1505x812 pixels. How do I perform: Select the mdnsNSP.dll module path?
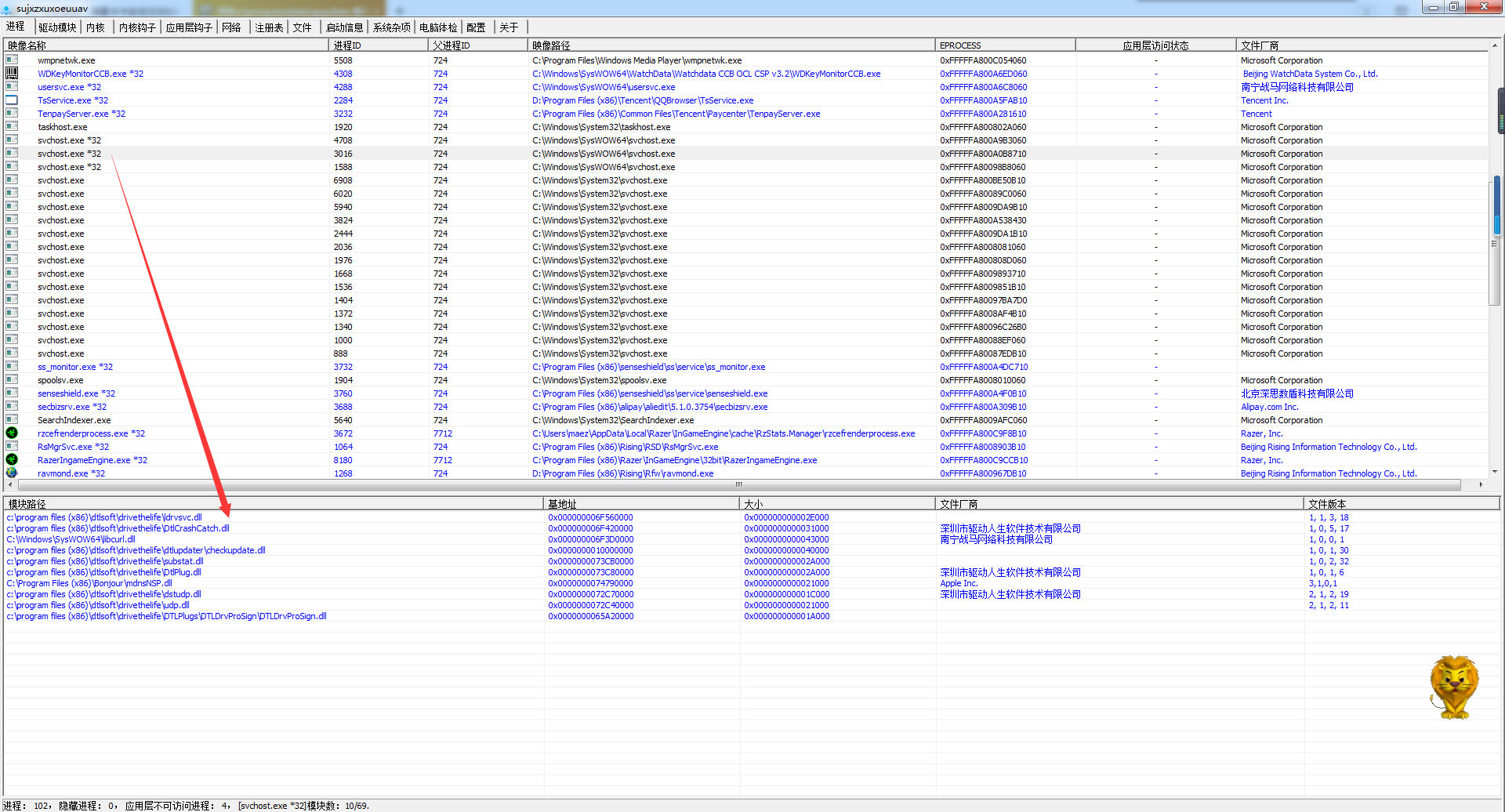tap(89, 583)
